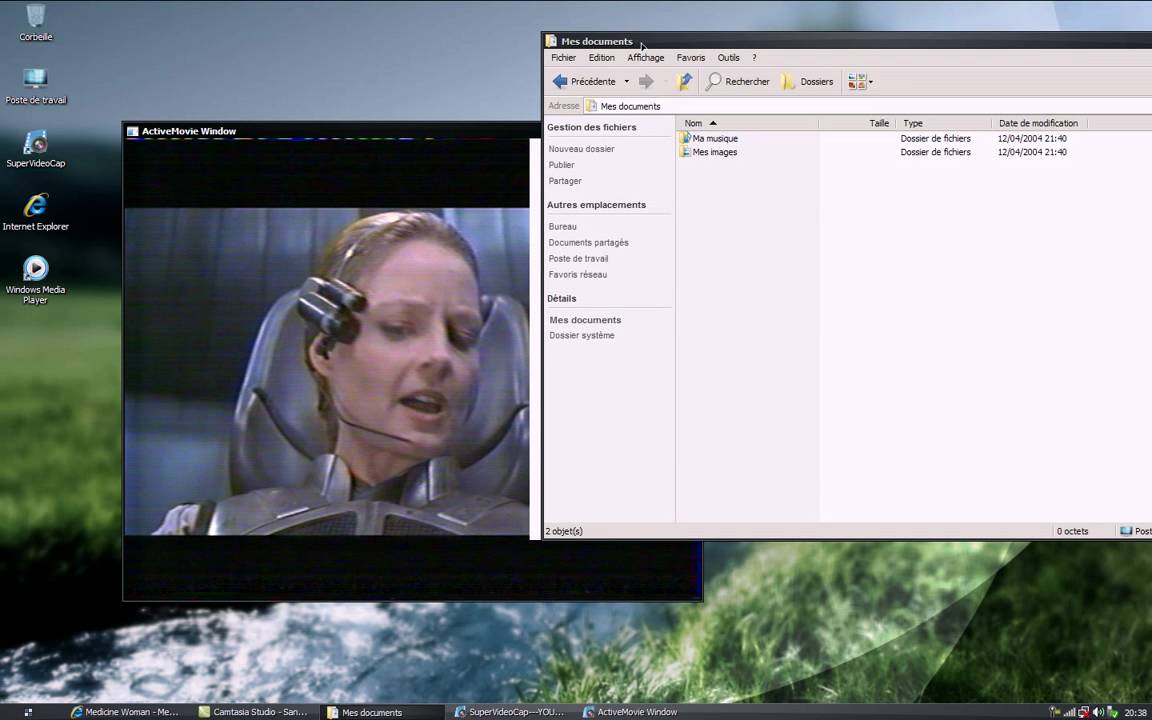Go up one folder level icon
This screenshot has width=1152, height=720.
coord(684,82)
